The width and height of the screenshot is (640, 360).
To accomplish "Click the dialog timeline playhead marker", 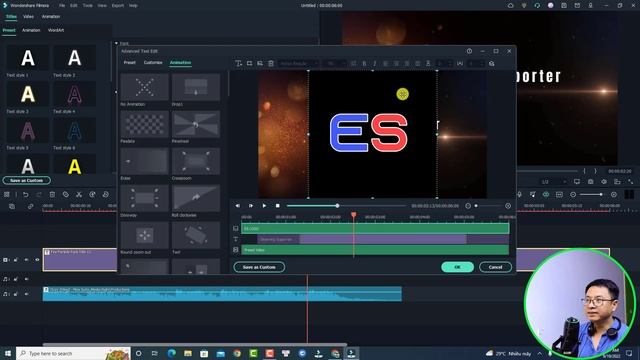I will point(353,215).
